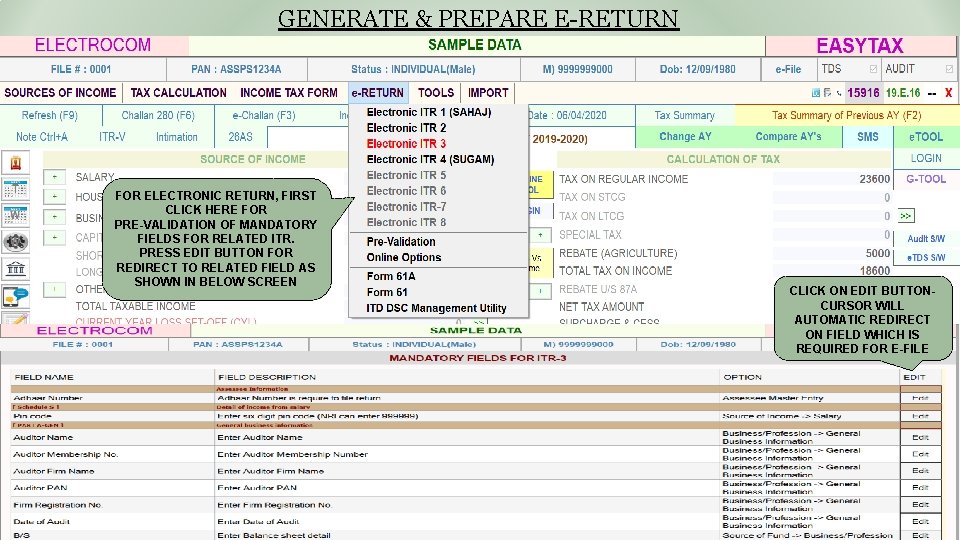Open the first calendar icon in sidebar
Screen dimensions: 960x540
click(15, 189)
